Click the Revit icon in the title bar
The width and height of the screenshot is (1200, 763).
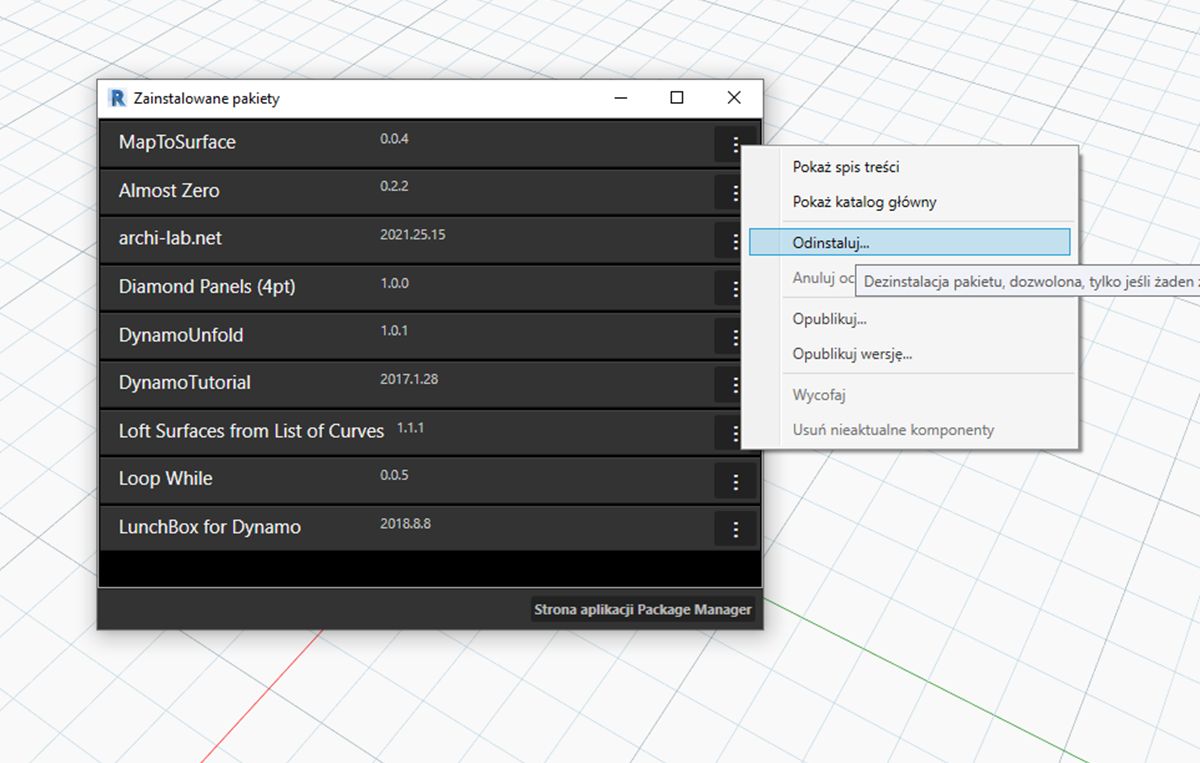click(117, 98)
